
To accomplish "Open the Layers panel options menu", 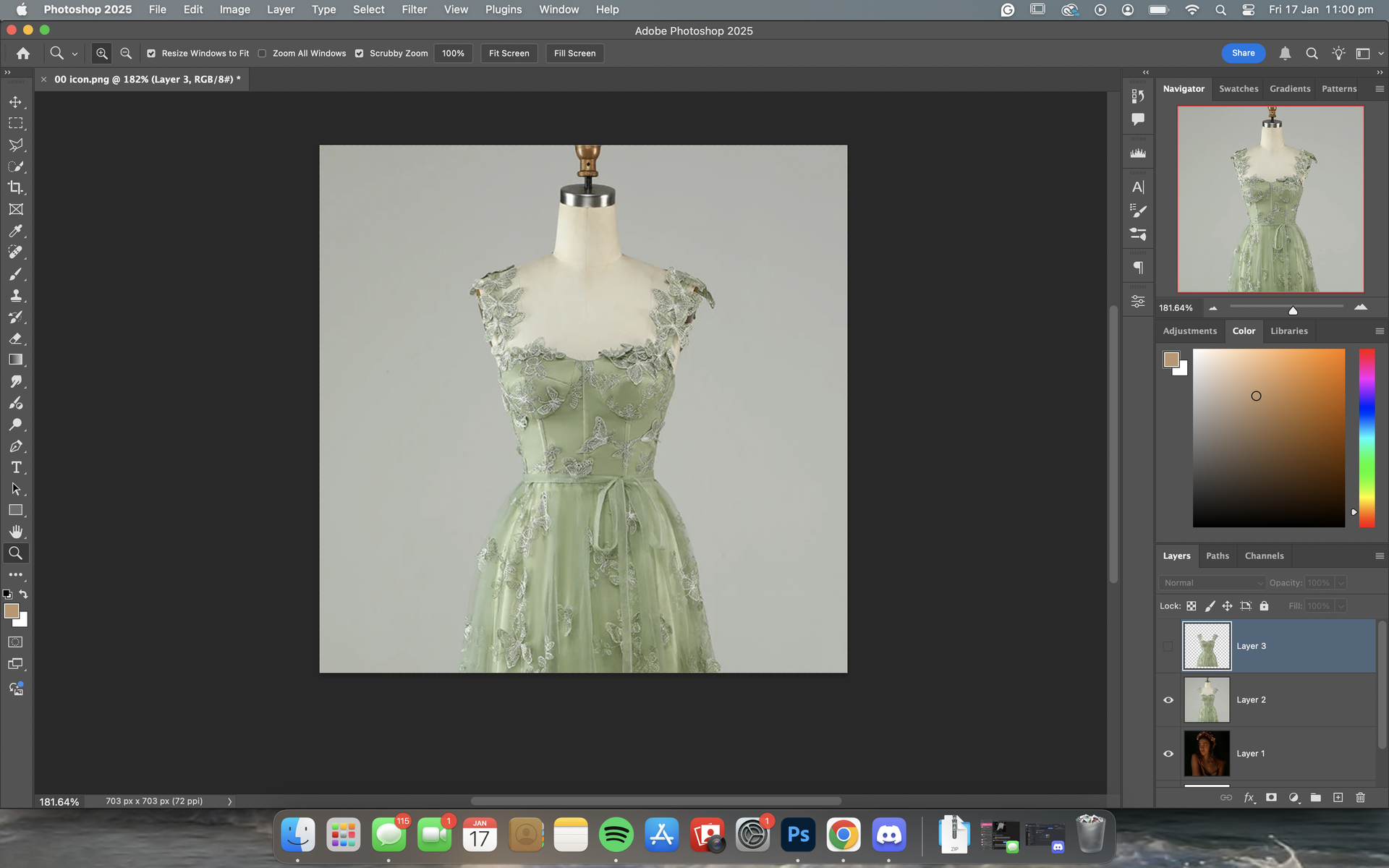I will pyautogui.click(x=1379, y=556).
